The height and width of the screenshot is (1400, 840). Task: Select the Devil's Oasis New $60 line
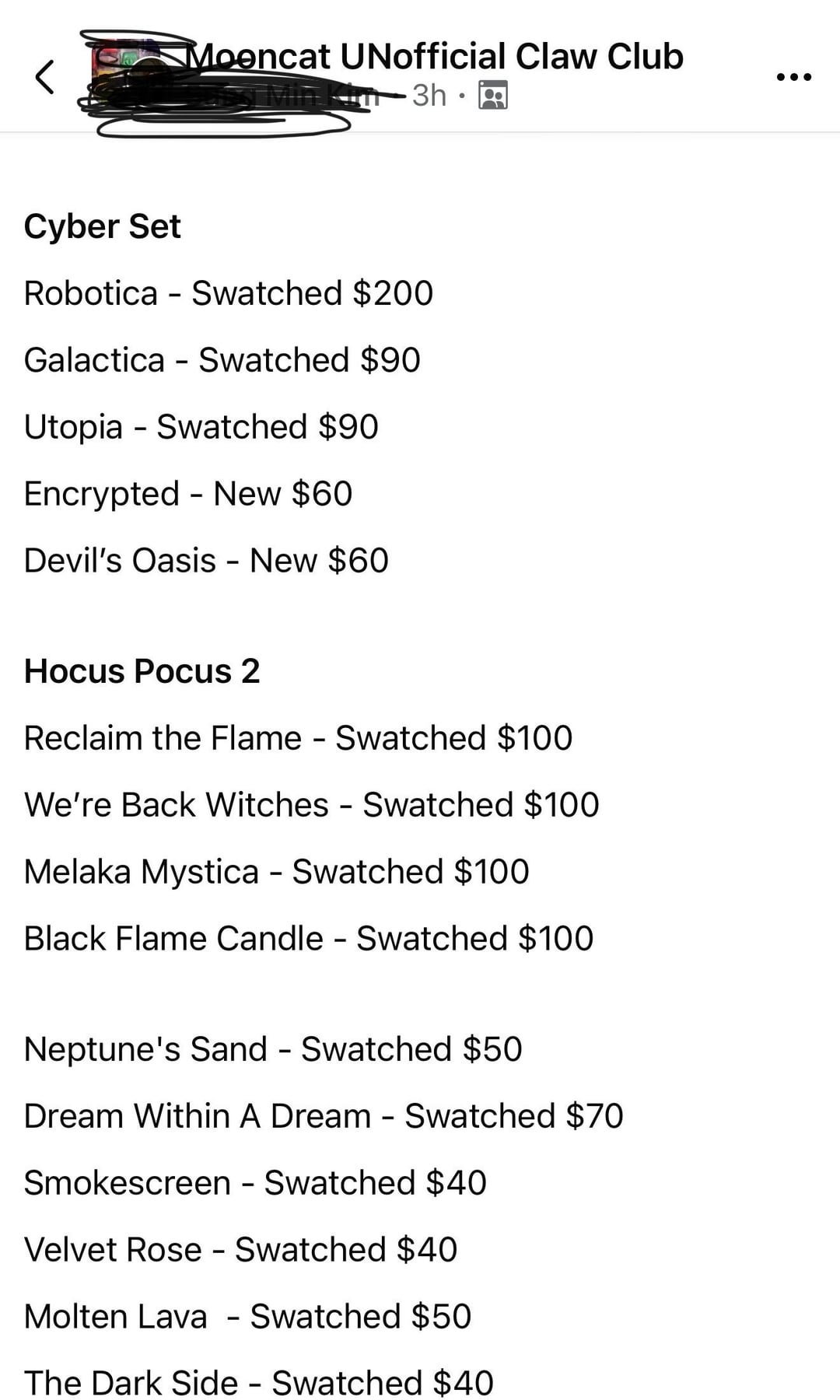click(206, 561)
